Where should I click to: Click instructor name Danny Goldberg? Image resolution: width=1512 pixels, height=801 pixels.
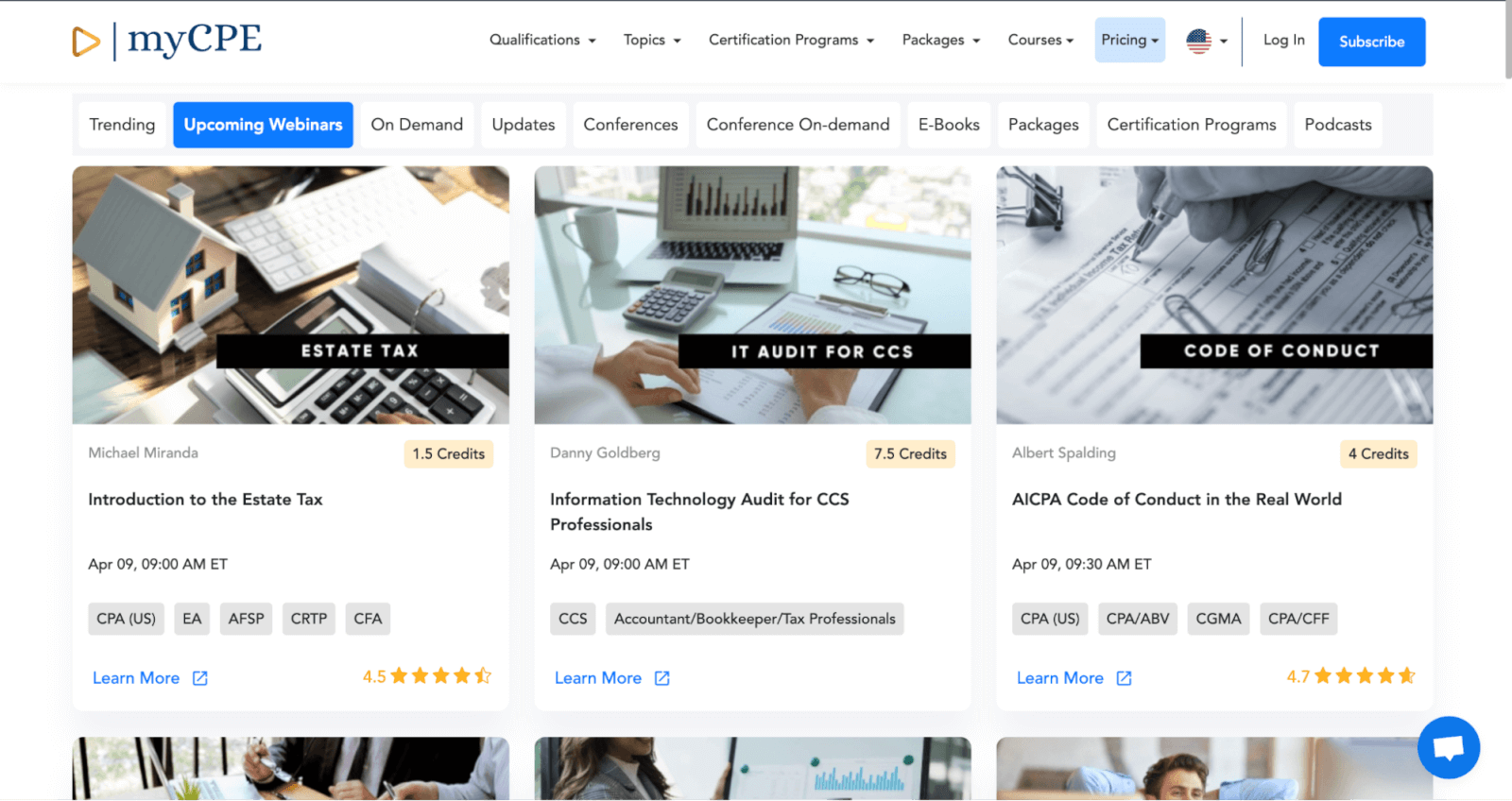605,453
